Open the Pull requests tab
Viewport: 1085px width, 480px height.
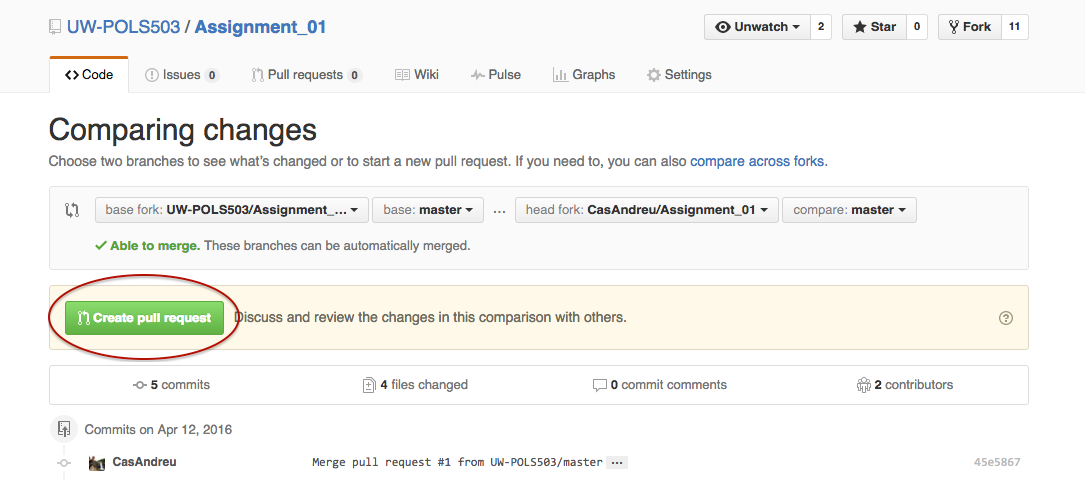307,75
